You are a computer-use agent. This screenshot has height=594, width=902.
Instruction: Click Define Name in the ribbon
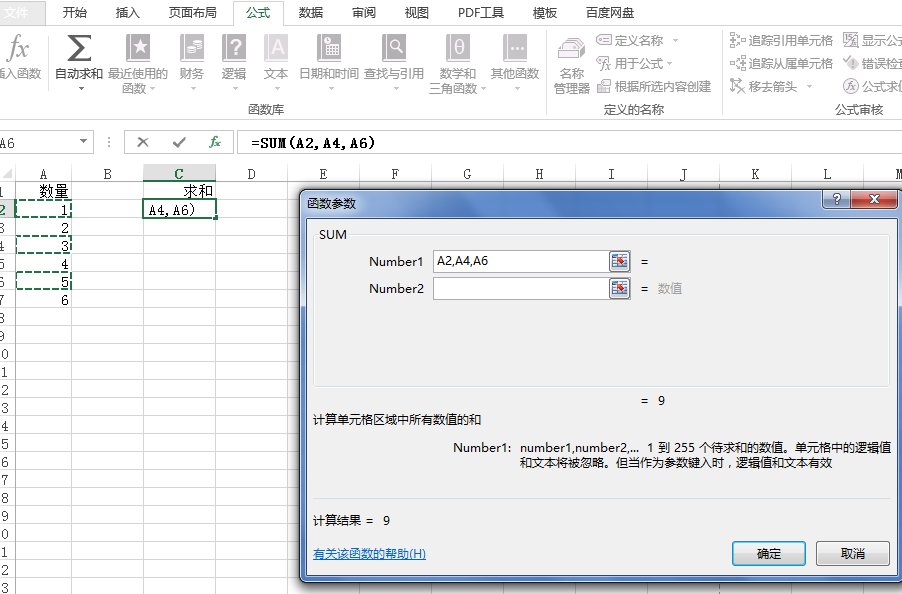tap(629, 40)
